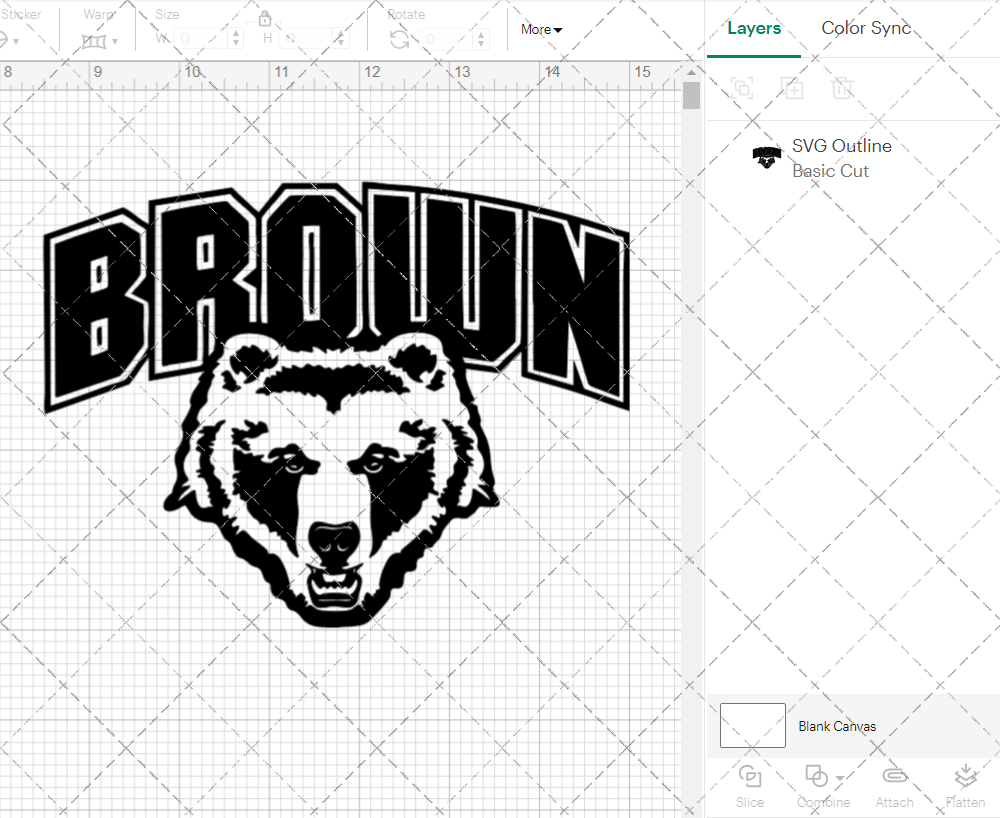Delete layer using the trash icon

tap(842, 88)
